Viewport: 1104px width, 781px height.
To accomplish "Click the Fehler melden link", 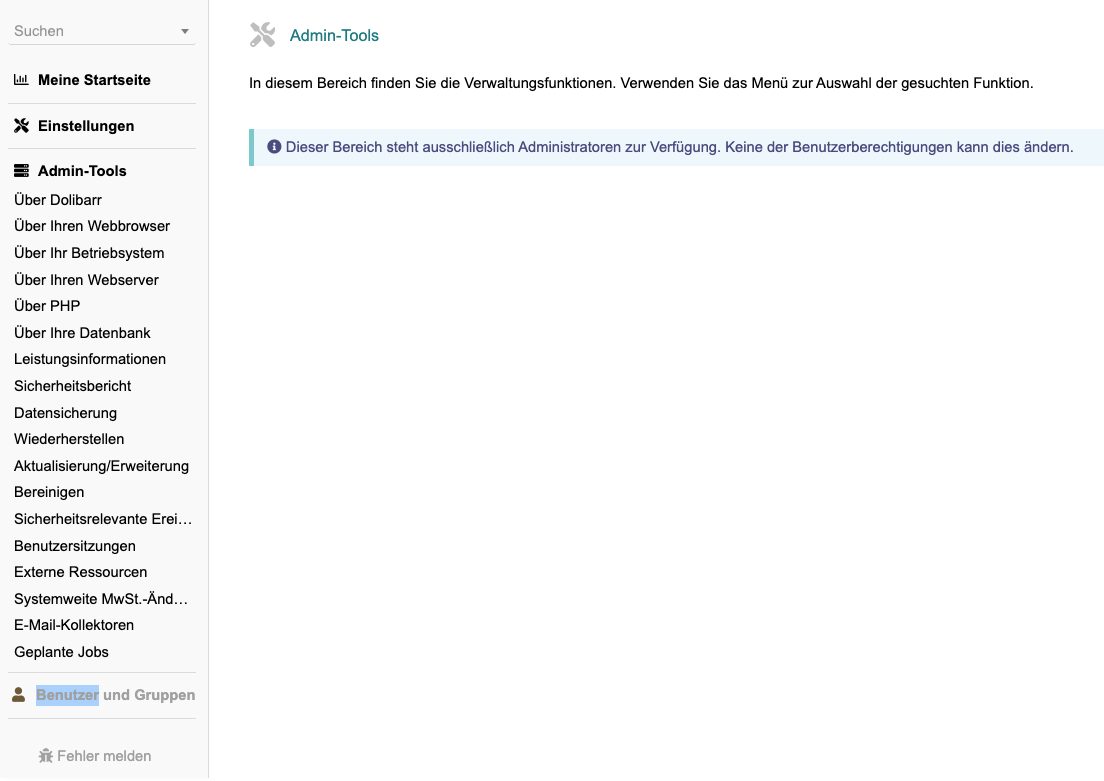I will tap(104, 756).
